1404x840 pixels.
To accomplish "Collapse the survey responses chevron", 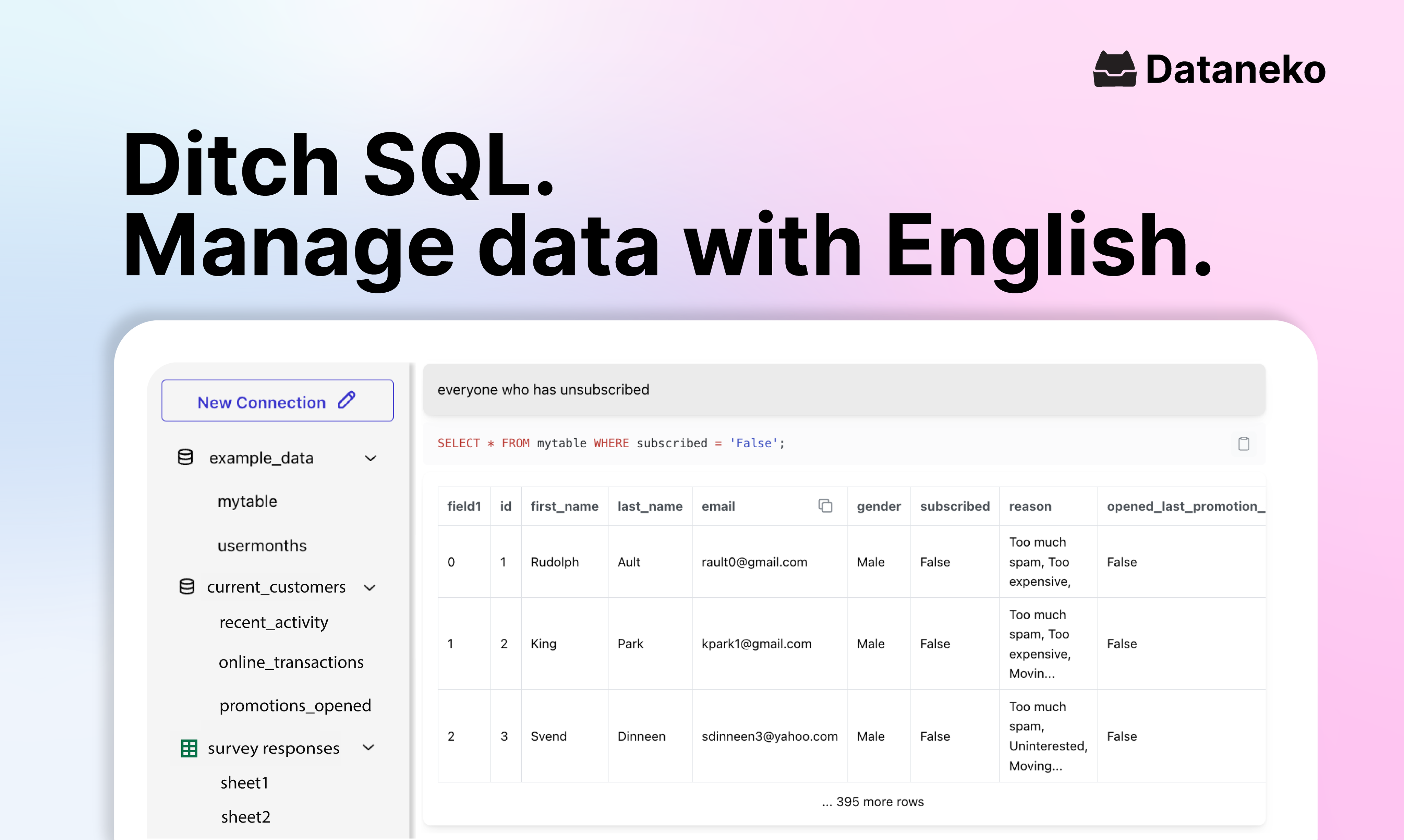I will pos(368,748).
